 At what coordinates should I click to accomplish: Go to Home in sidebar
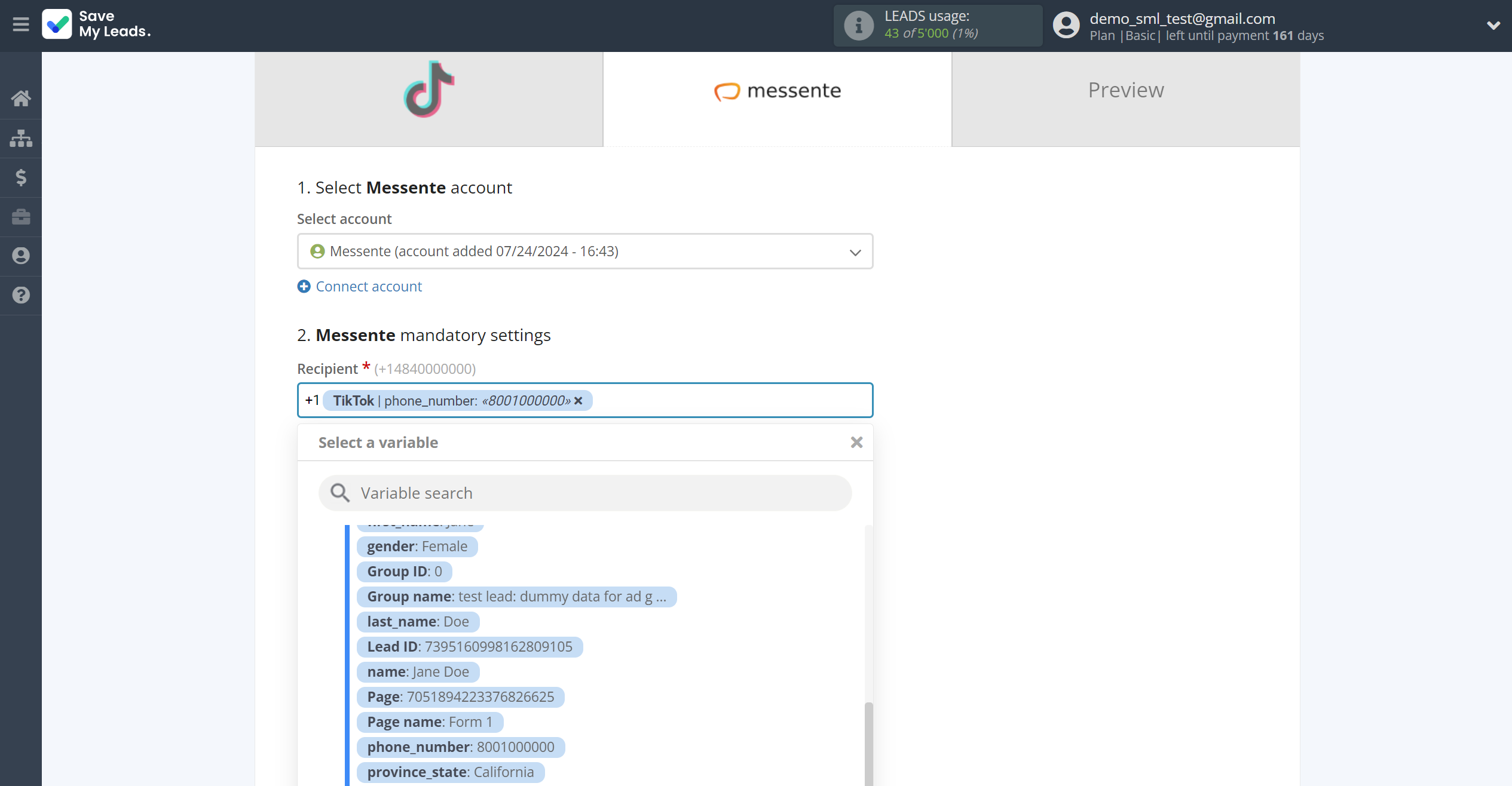21,99
